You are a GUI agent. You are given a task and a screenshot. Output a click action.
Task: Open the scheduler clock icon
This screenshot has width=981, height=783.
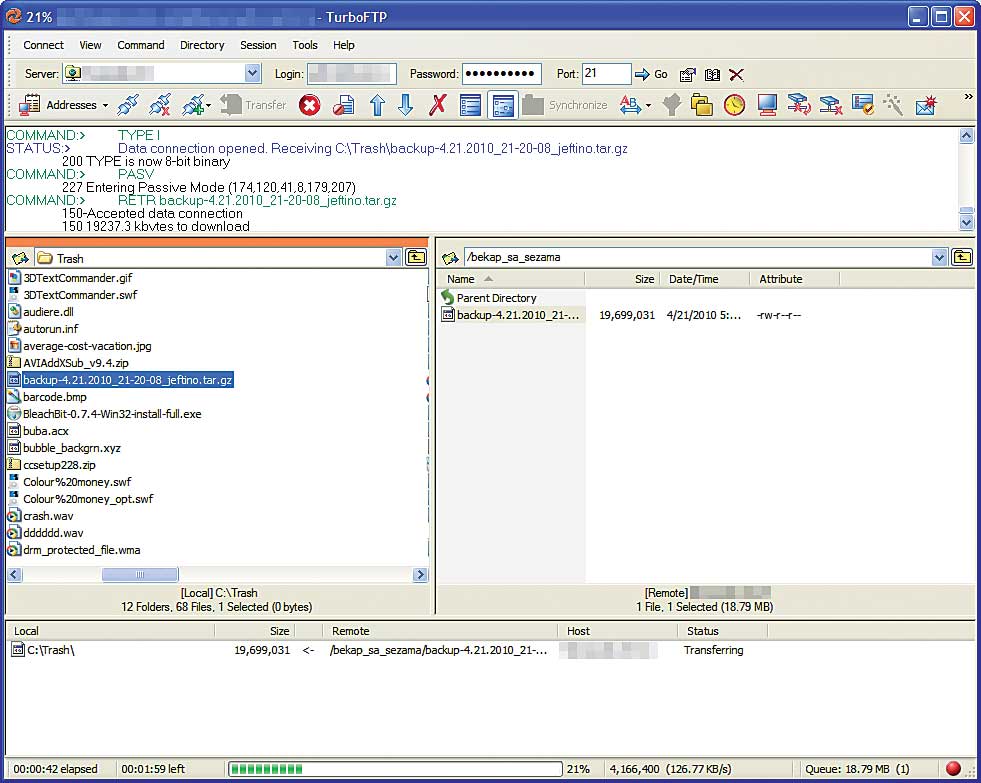(x=734, y=105)
